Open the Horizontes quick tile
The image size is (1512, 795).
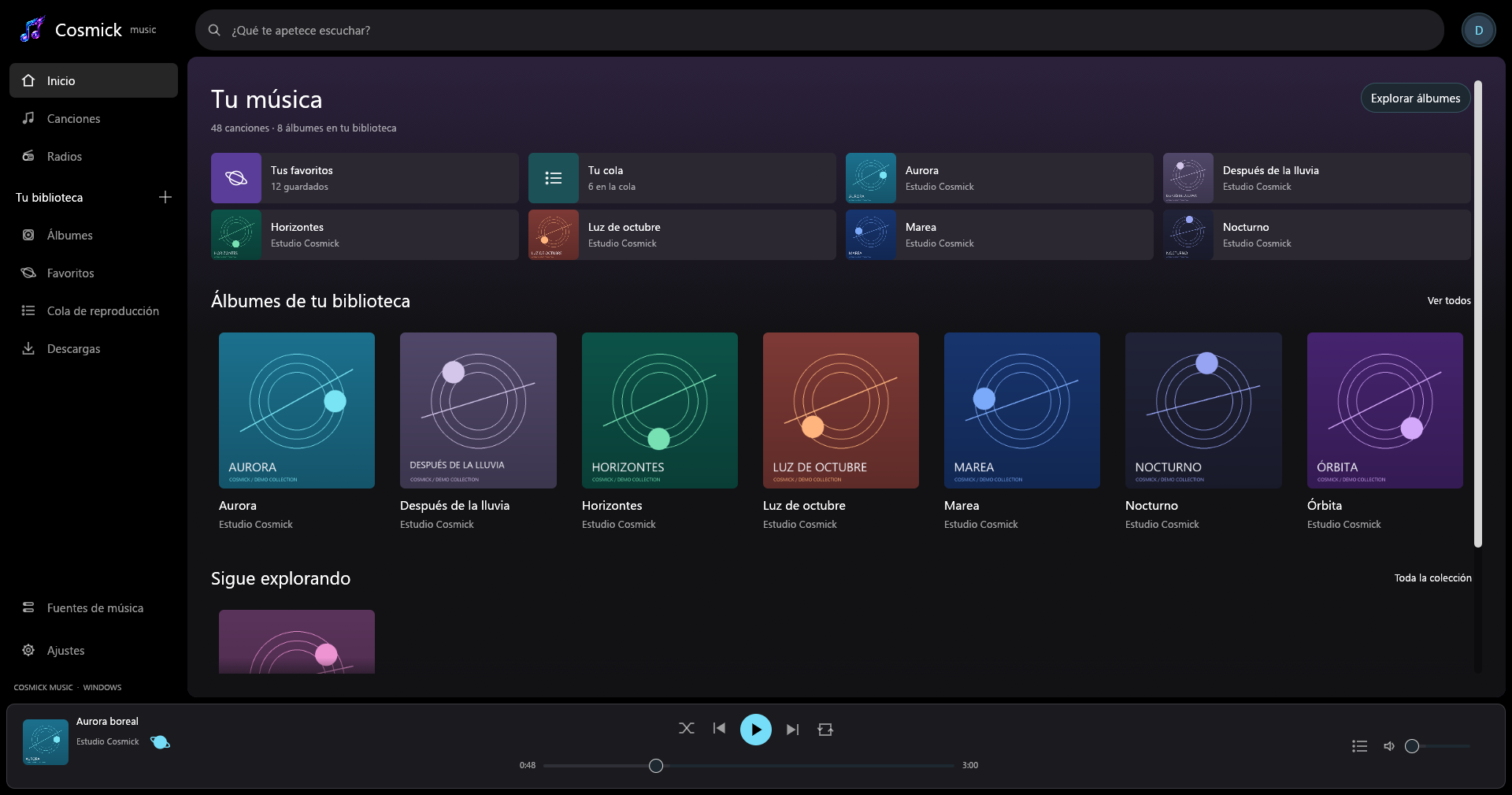pos(365,235)
